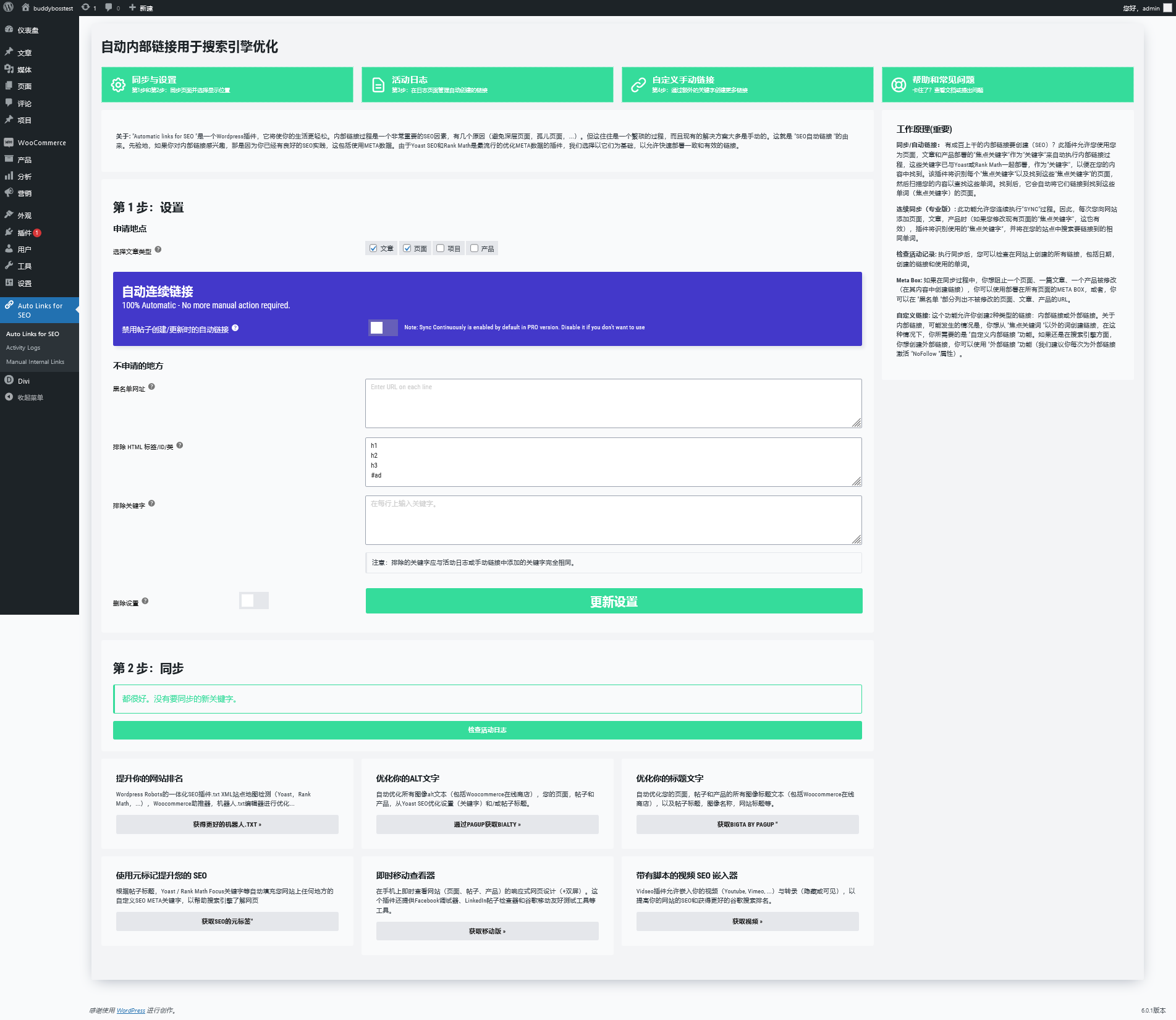Click 通过PAGUP获取BIALTY button
The image size is (1176, 1020).
(x=488, y=824)
